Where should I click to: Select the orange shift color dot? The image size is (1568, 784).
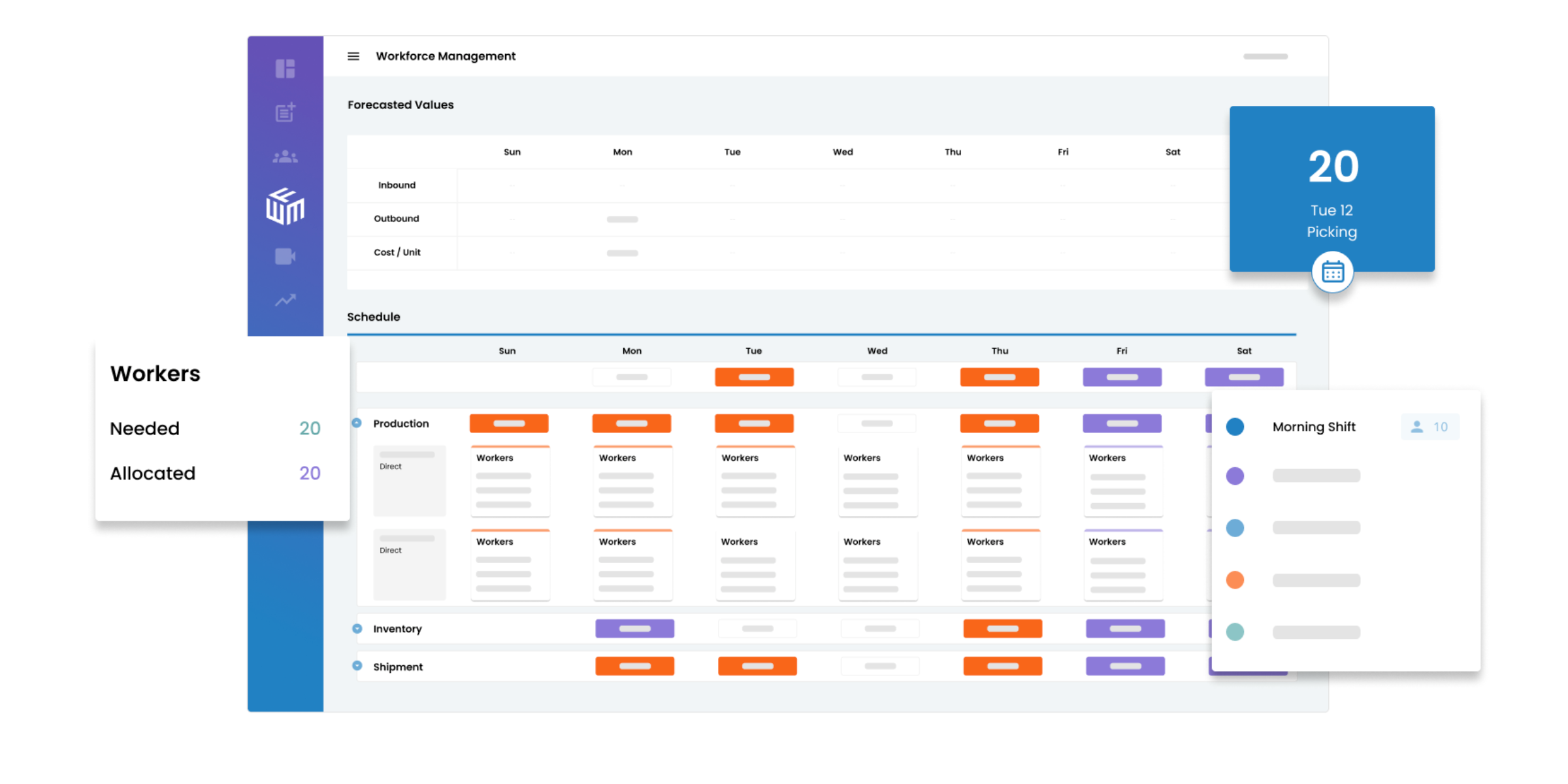(x=1235, y=580)
